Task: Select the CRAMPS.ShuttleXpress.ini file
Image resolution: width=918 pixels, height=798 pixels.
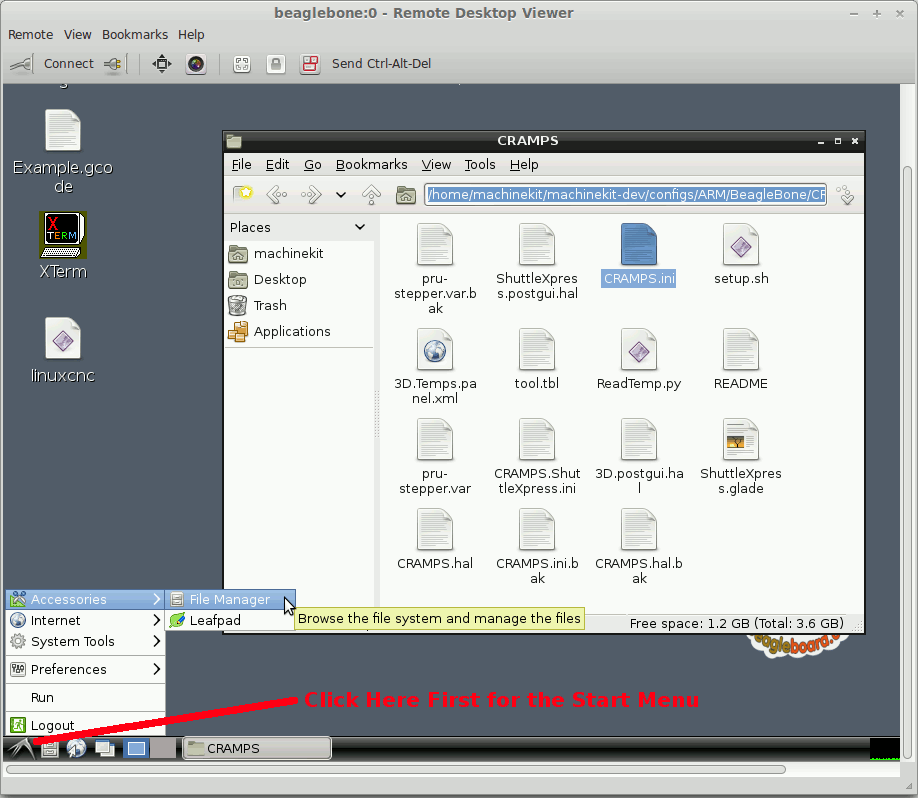Action: [537, 457]
